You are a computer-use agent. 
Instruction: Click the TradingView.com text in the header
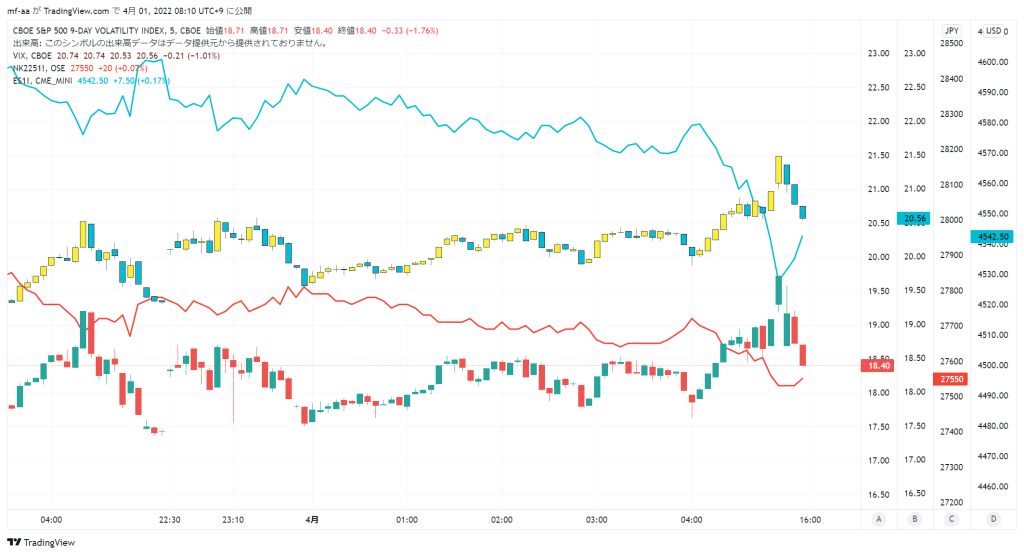click(x=76, y=11)
